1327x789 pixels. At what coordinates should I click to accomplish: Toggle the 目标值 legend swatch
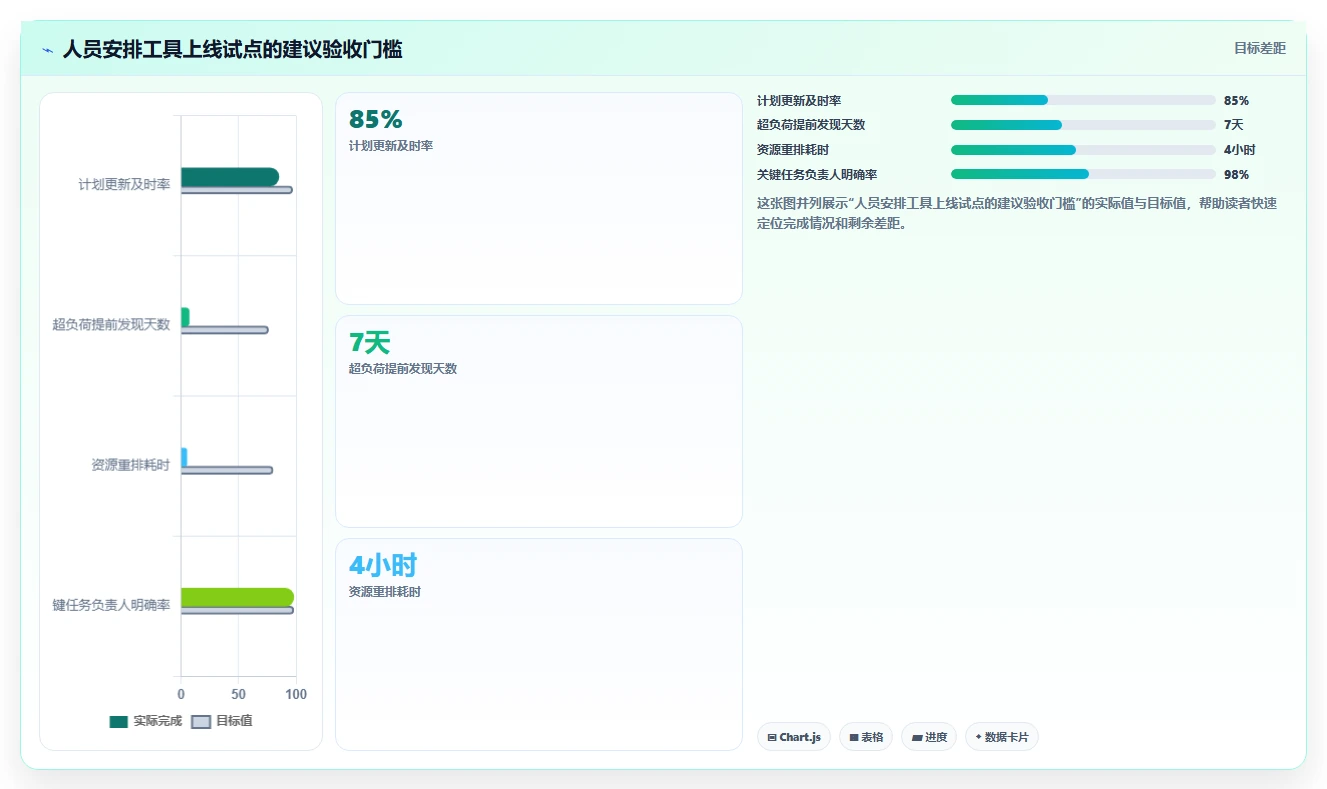point(201,721)
